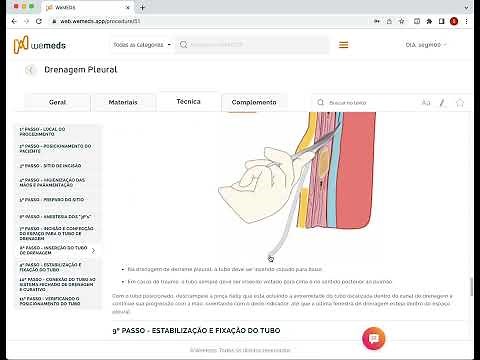Open a new browser tab

142,7
